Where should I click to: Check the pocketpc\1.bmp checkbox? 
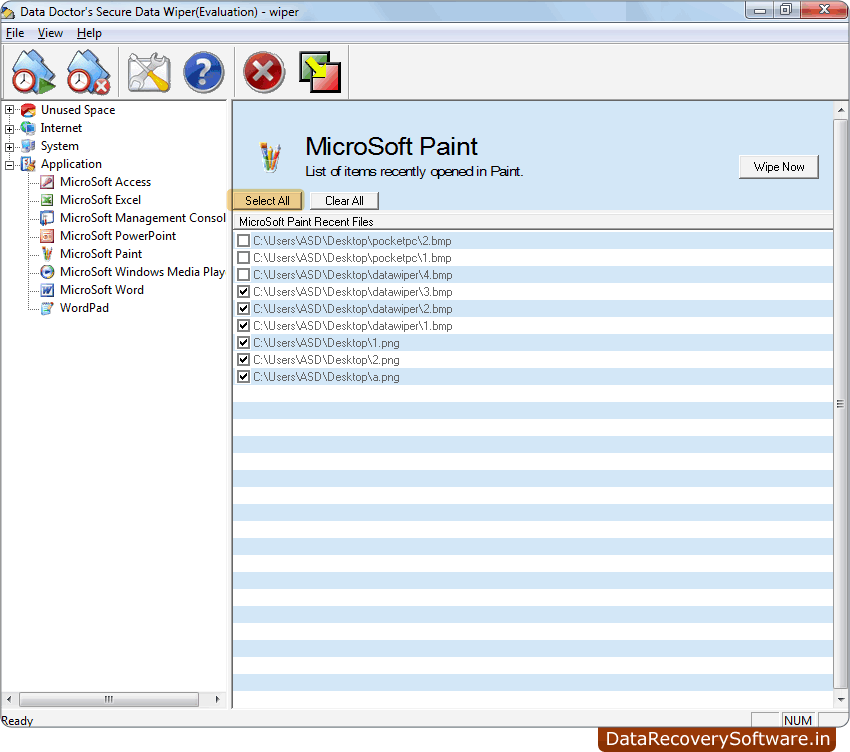[x=243, y=258]
